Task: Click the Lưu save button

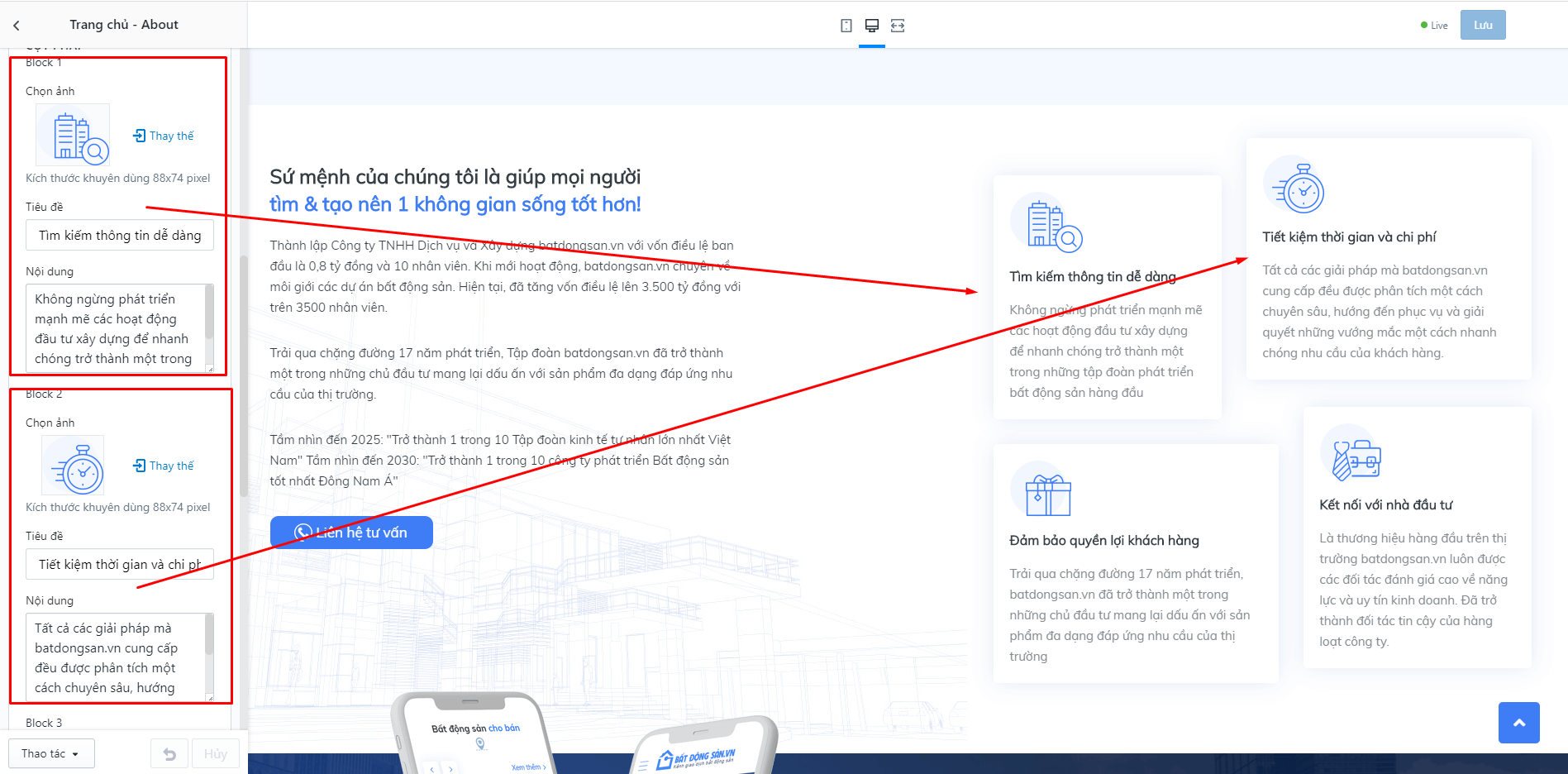Action: (1483, 25)
